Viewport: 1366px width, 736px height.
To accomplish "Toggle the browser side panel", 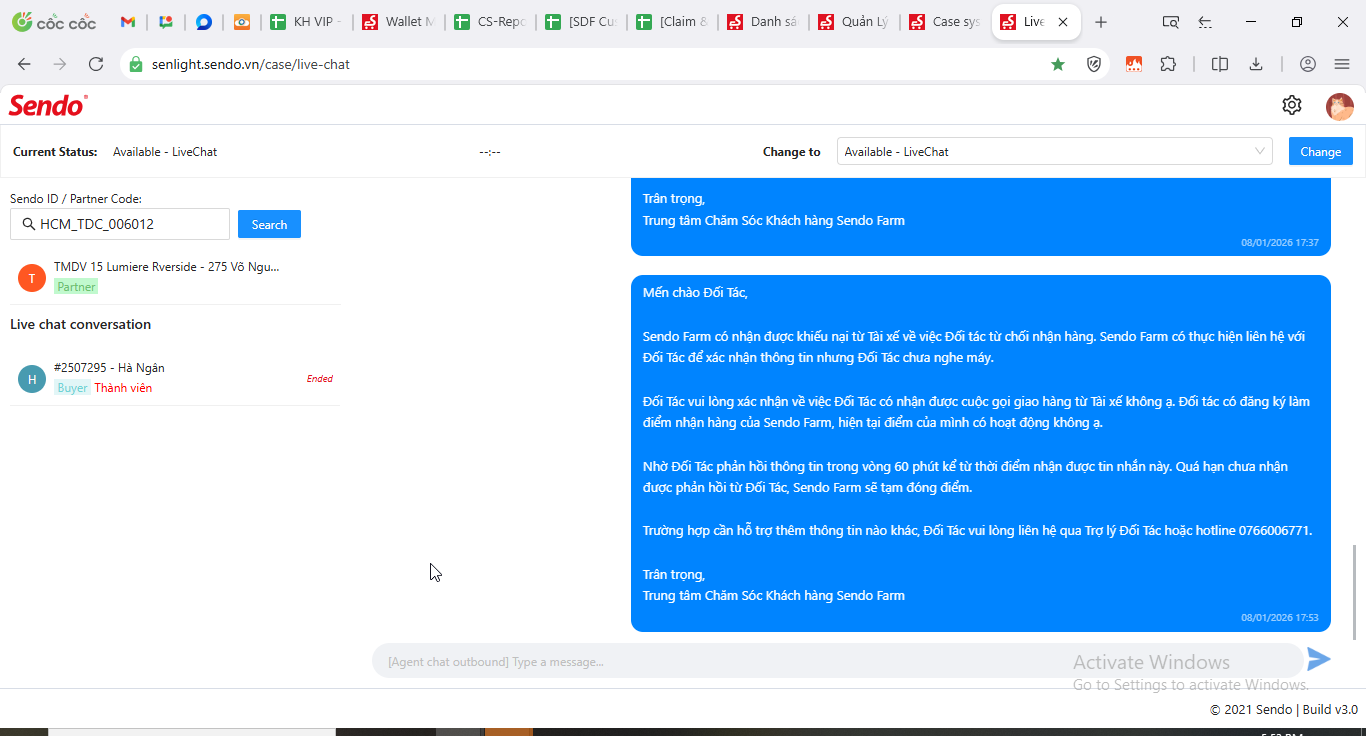I will [x=1220, y=64].
